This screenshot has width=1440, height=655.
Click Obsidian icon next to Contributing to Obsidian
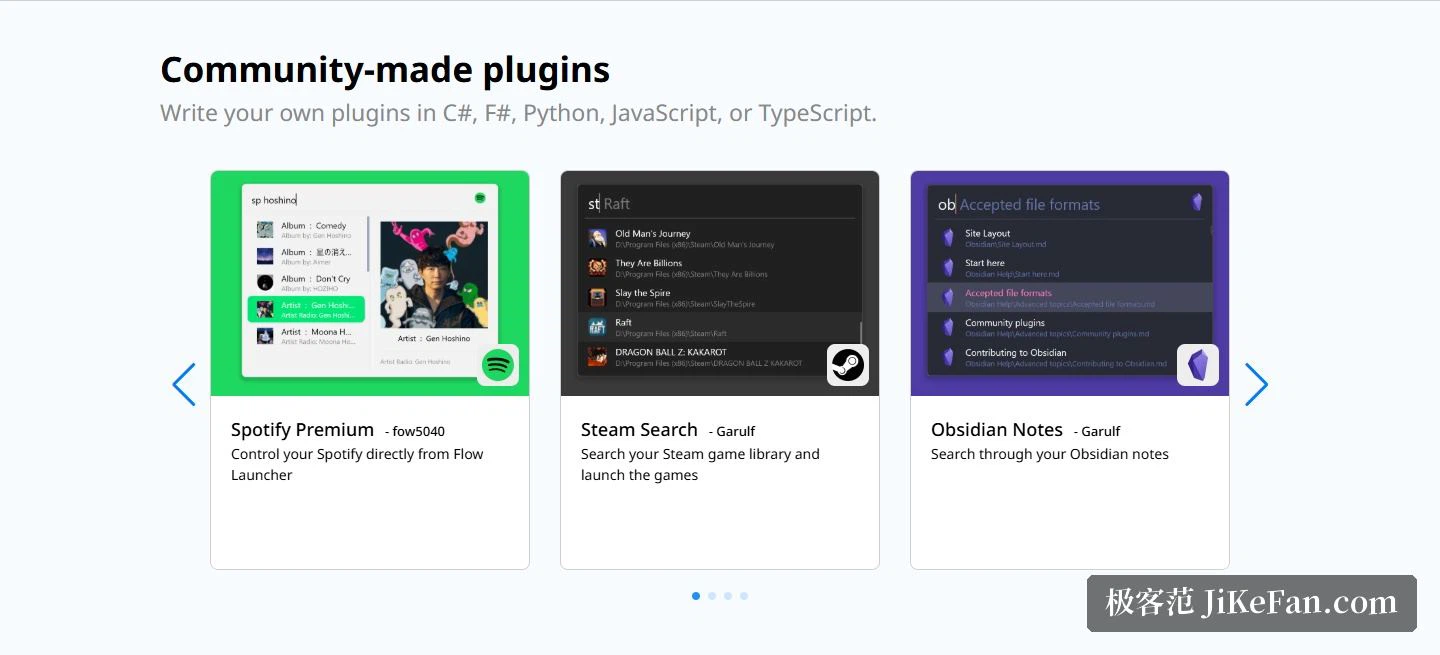tap(948, 357)
